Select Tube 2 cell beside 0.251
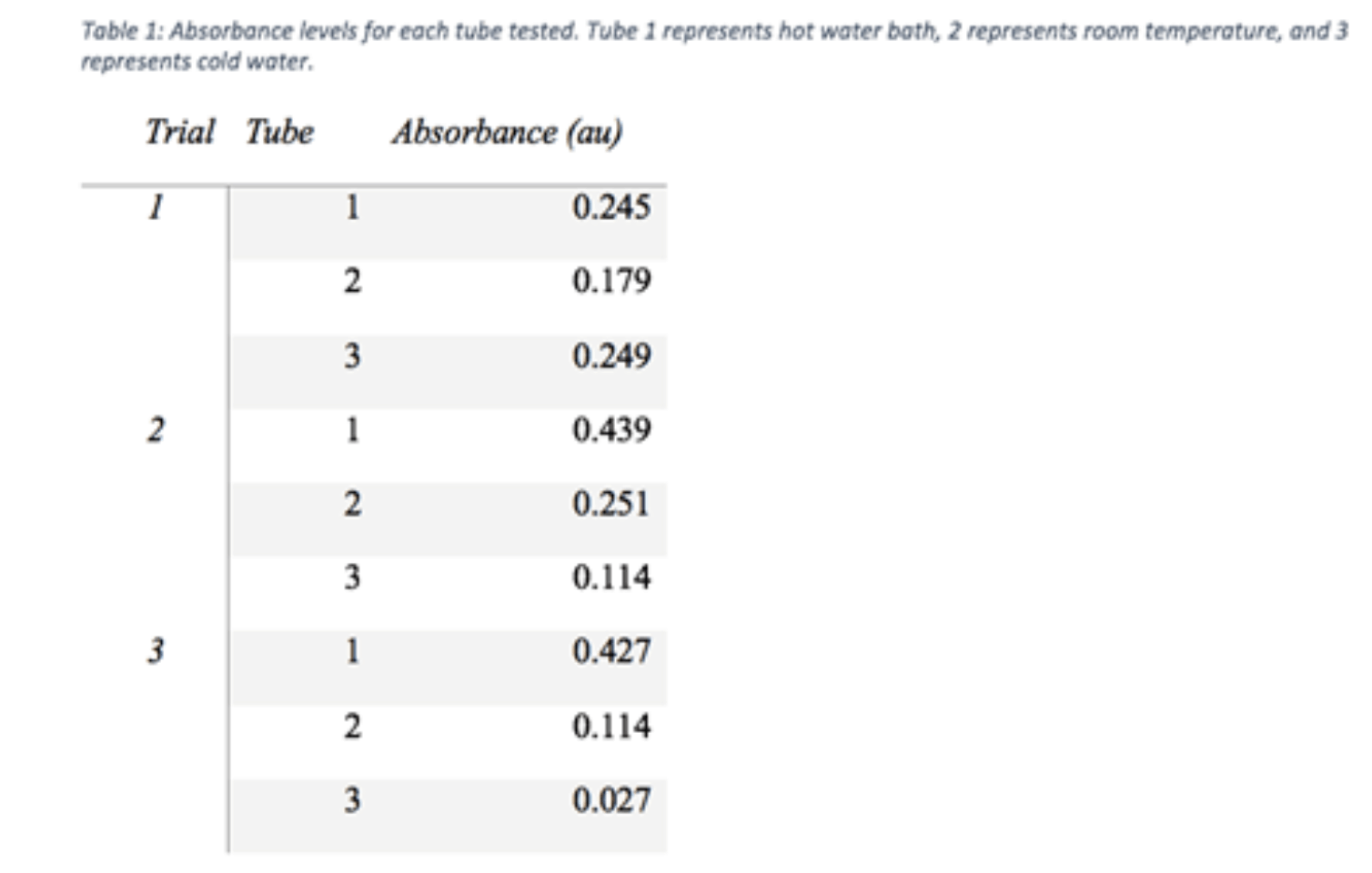The height and width of the screenshot is (873, 1372). [352, 505]
